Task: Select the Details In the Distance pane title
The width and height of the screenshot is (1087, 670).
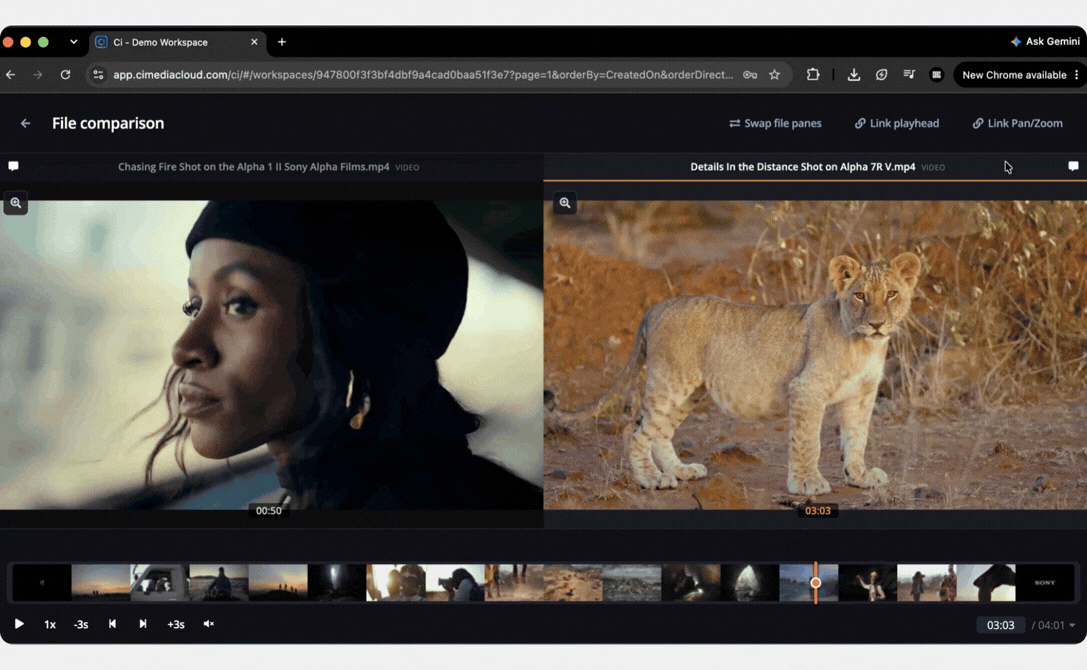Action: coord(803,167)
